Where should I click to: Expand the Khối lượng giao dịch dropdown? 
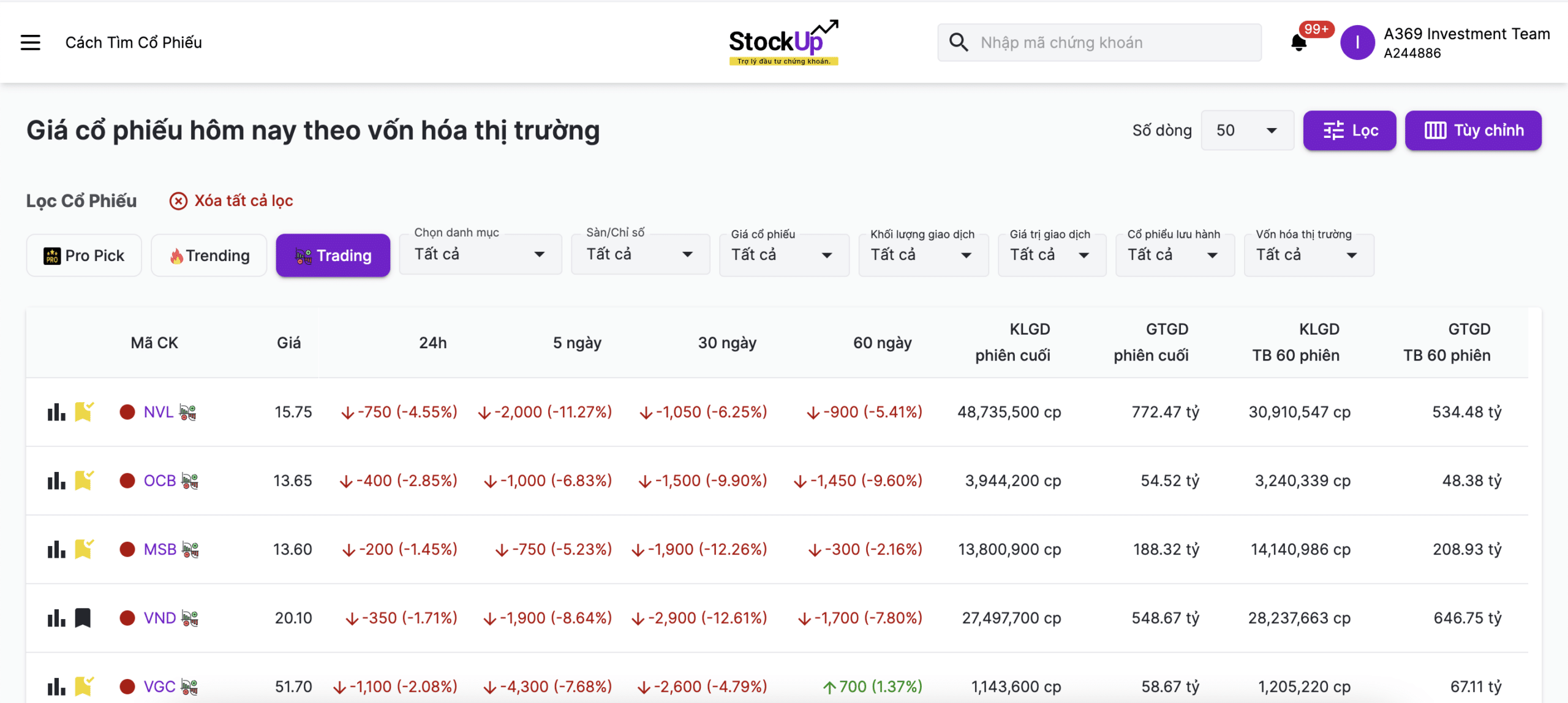pyautogui.click(x=923, y=255)
